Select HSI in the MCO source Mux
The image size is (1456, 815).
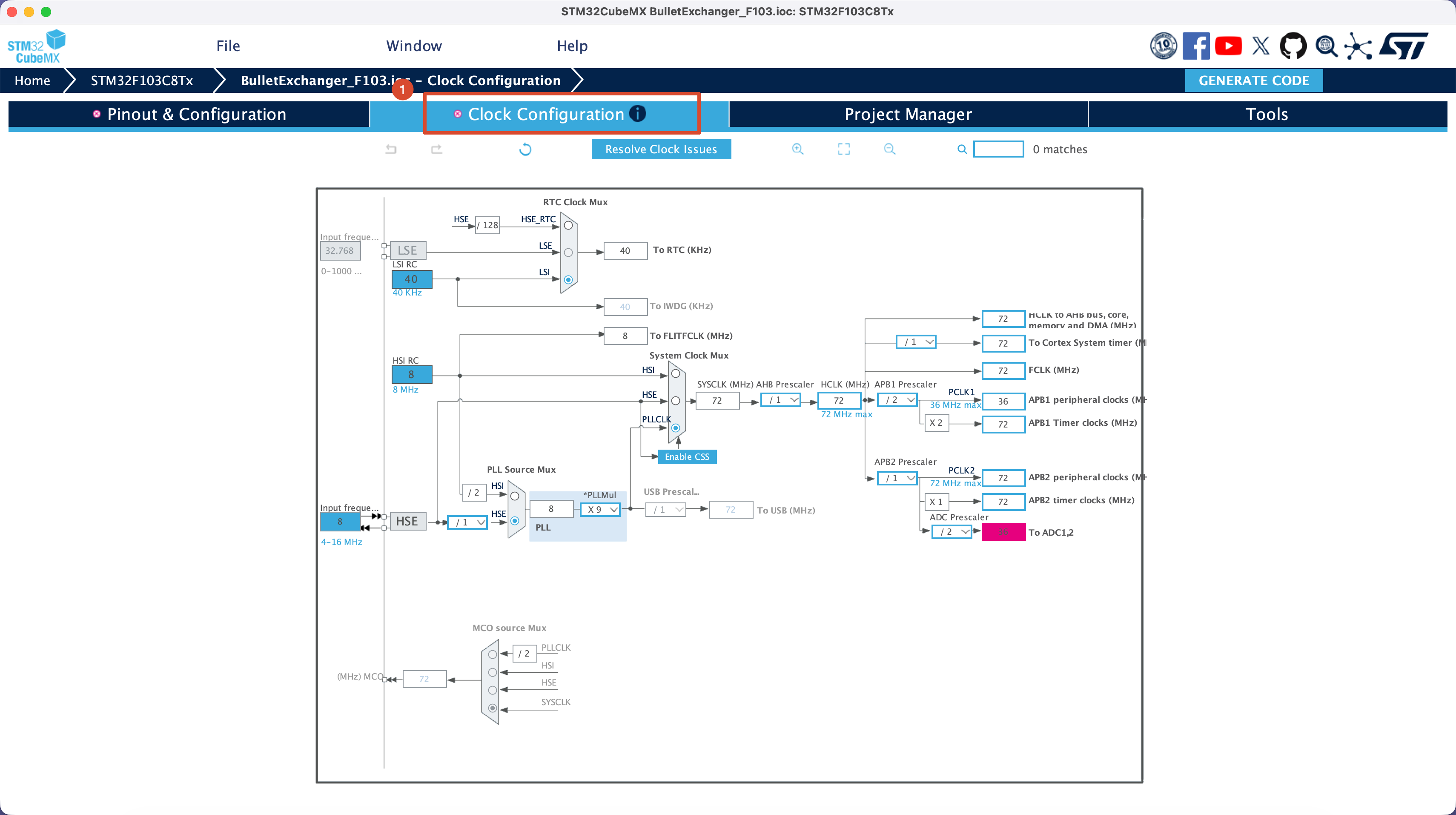493,673
